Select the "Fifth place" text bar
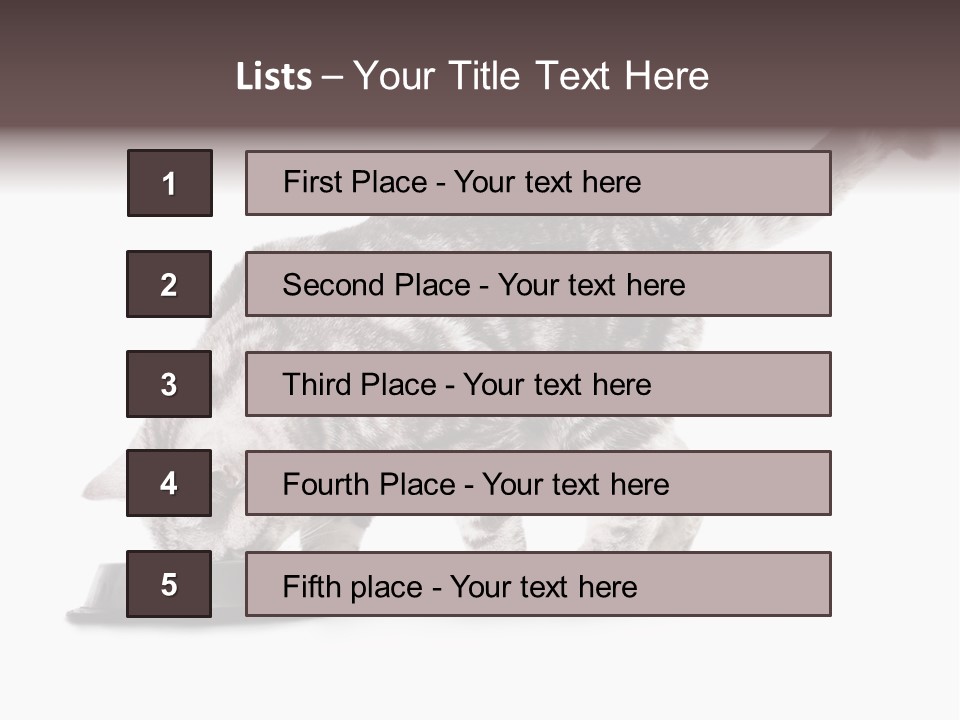960x720 pixels. [x=538, y=584]
